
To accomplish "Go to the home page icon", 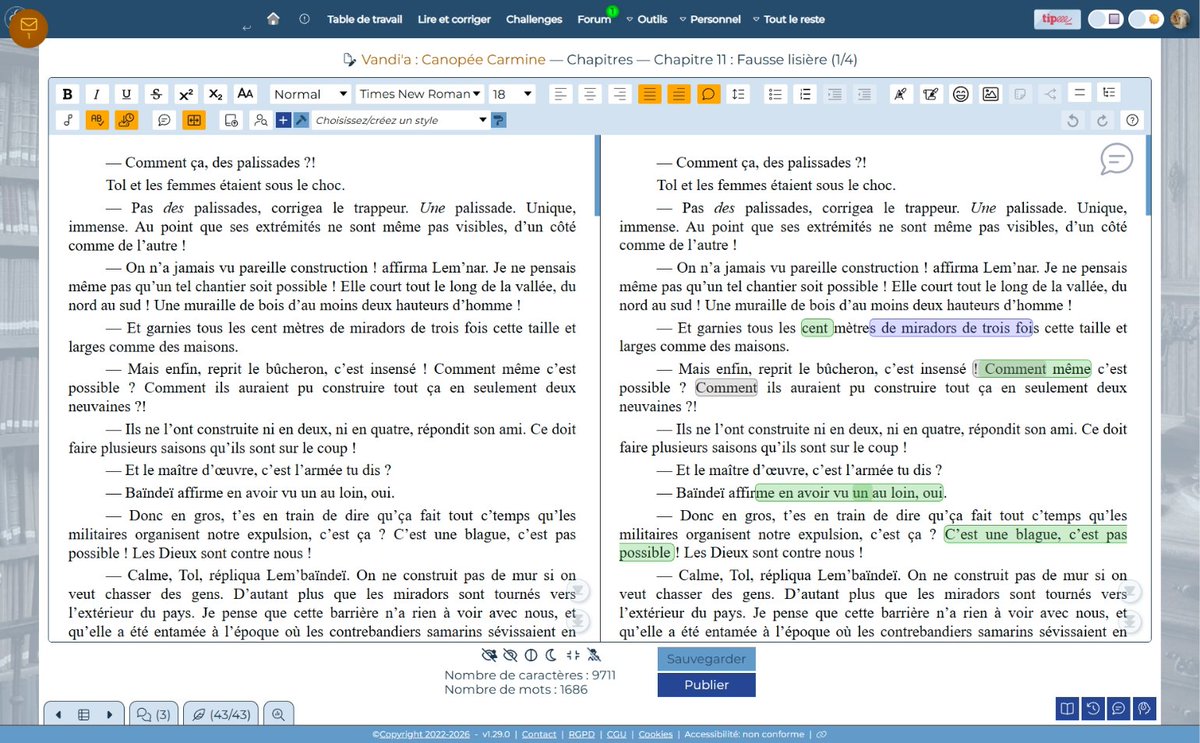I will point(273,19).
